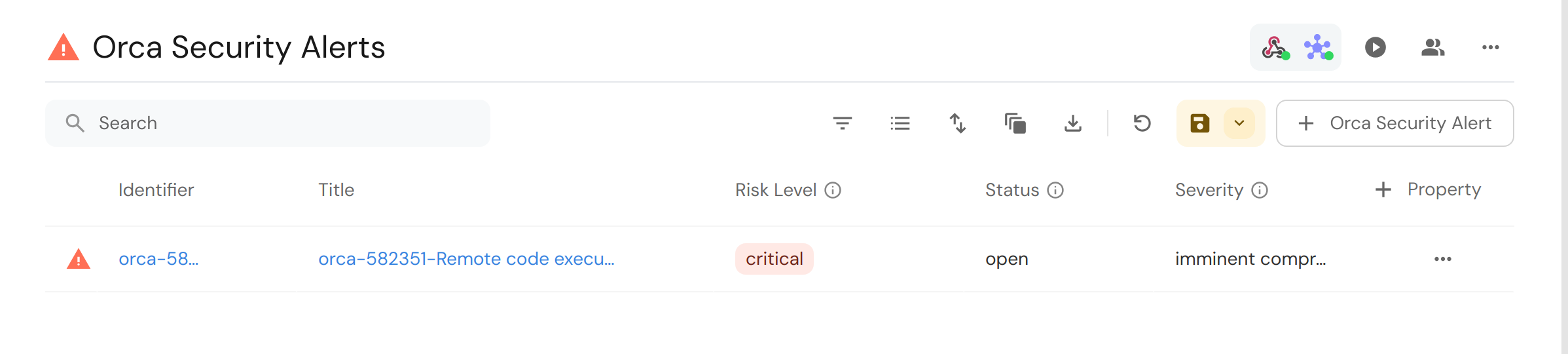Click the purple network integration icon
1568x354 pixels.
click(x=1317, y=47)
